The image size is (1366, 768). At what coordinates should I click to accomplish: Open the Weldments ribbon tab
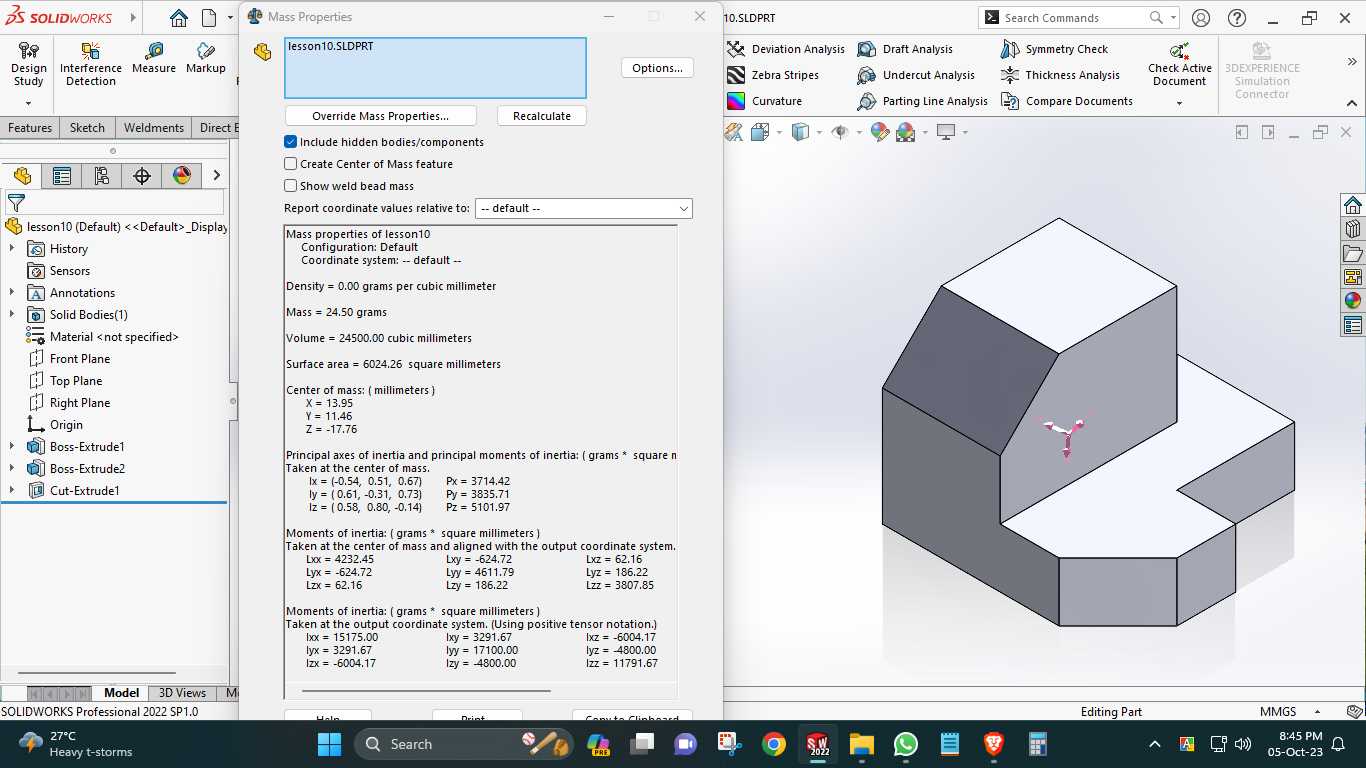[x=153, y=128]
